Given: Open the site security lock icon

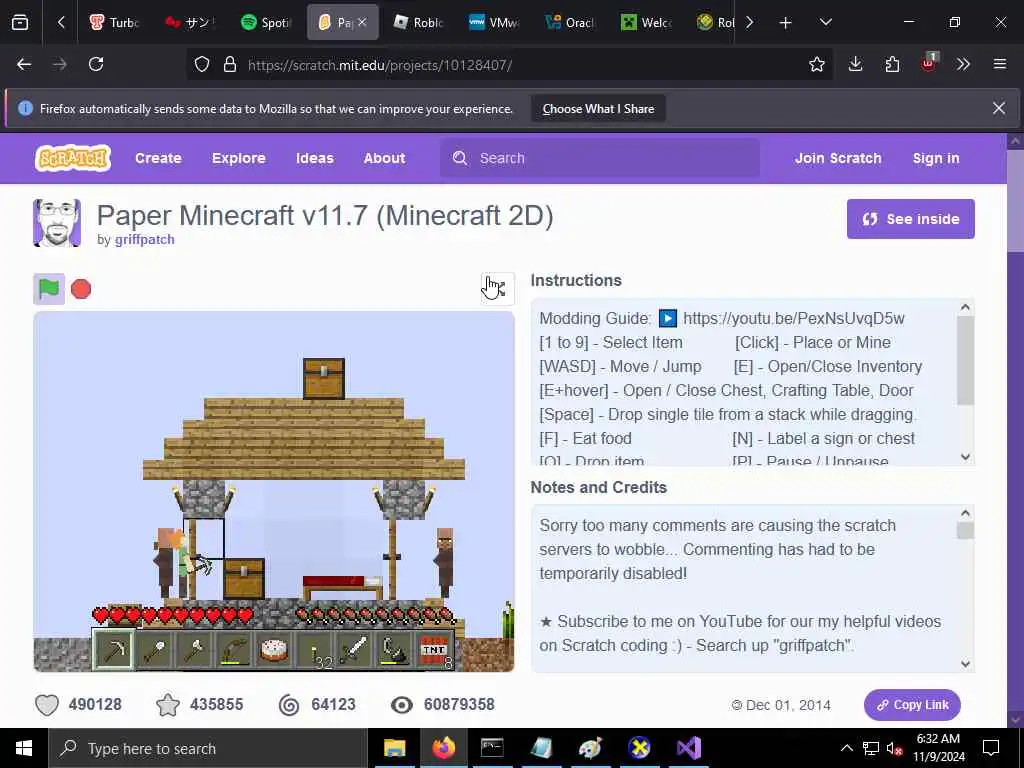Looking at the screenshot, I should (x=229, y=64).
